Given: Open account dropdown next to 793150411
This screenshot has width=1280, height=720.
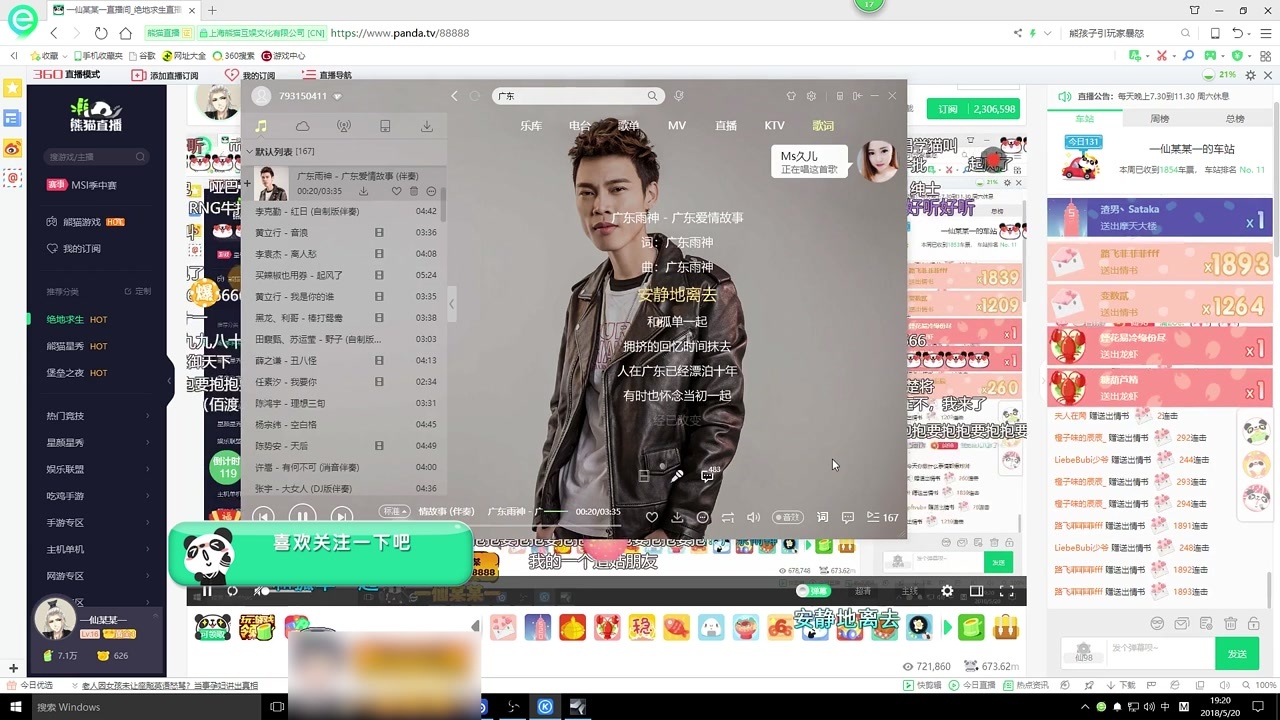Looking at the screenshot, I should pyautogui.click(x=337, y=97).
